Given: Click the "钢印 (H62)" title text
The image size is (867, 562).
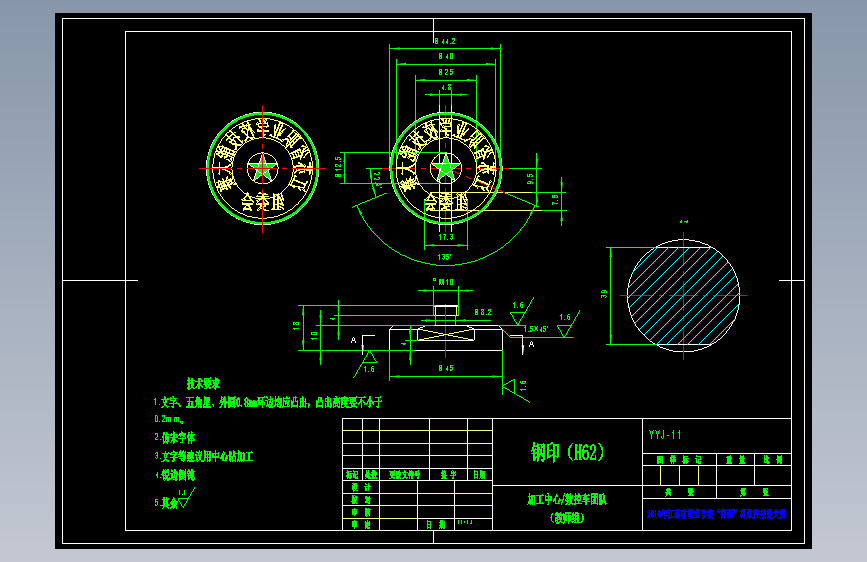Looking at the screenshot, I should 567,452.
